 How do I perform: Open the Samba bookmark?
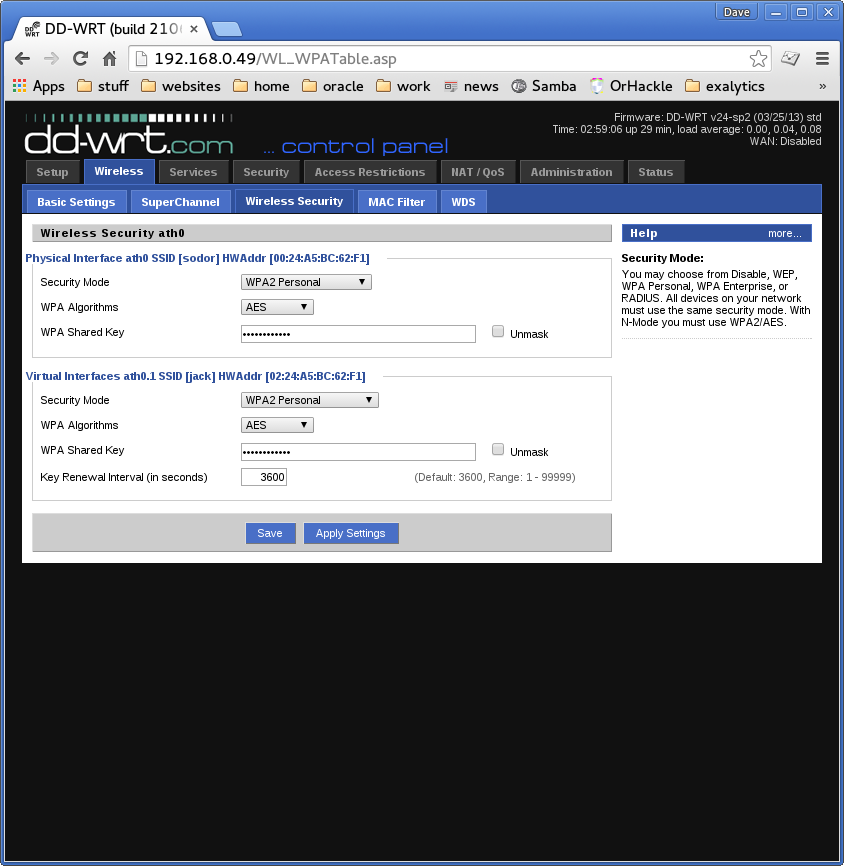(x=544, y=86)
